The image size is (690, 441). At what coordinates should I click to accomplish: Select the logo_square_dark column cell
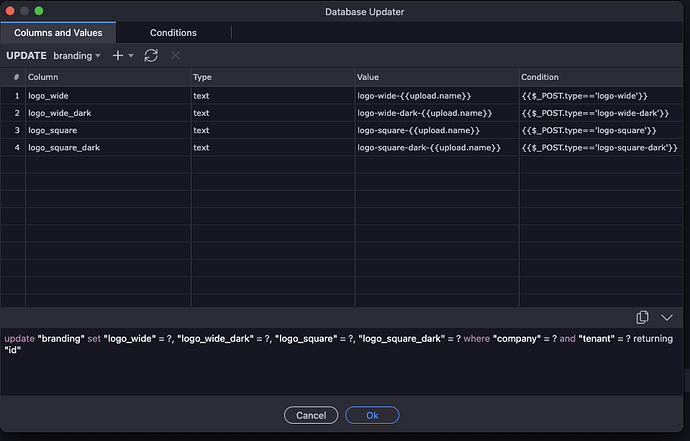click(x=108, y=147)
